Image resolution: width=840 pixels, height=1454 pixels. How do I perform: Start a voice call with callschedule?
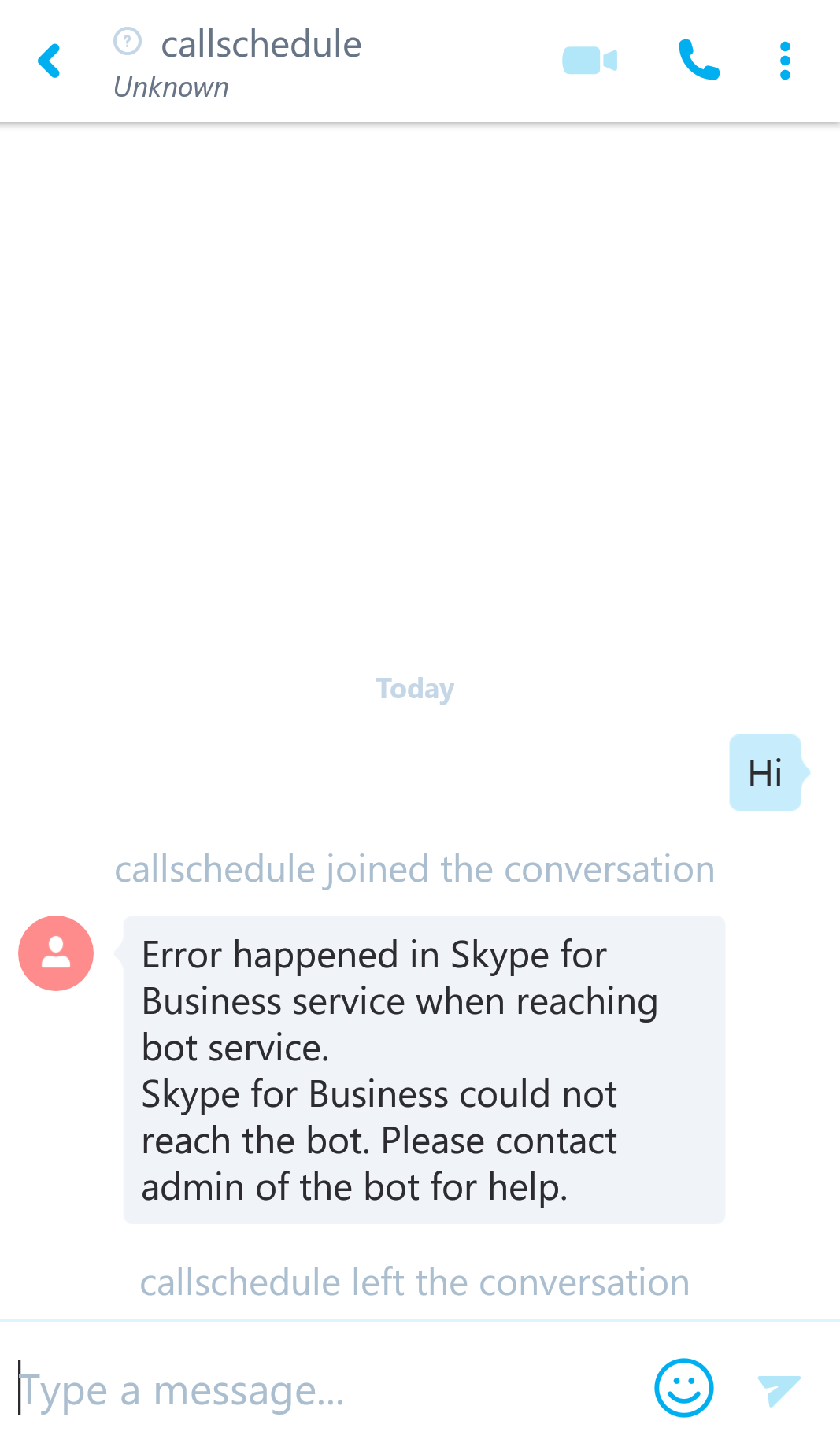700,60
